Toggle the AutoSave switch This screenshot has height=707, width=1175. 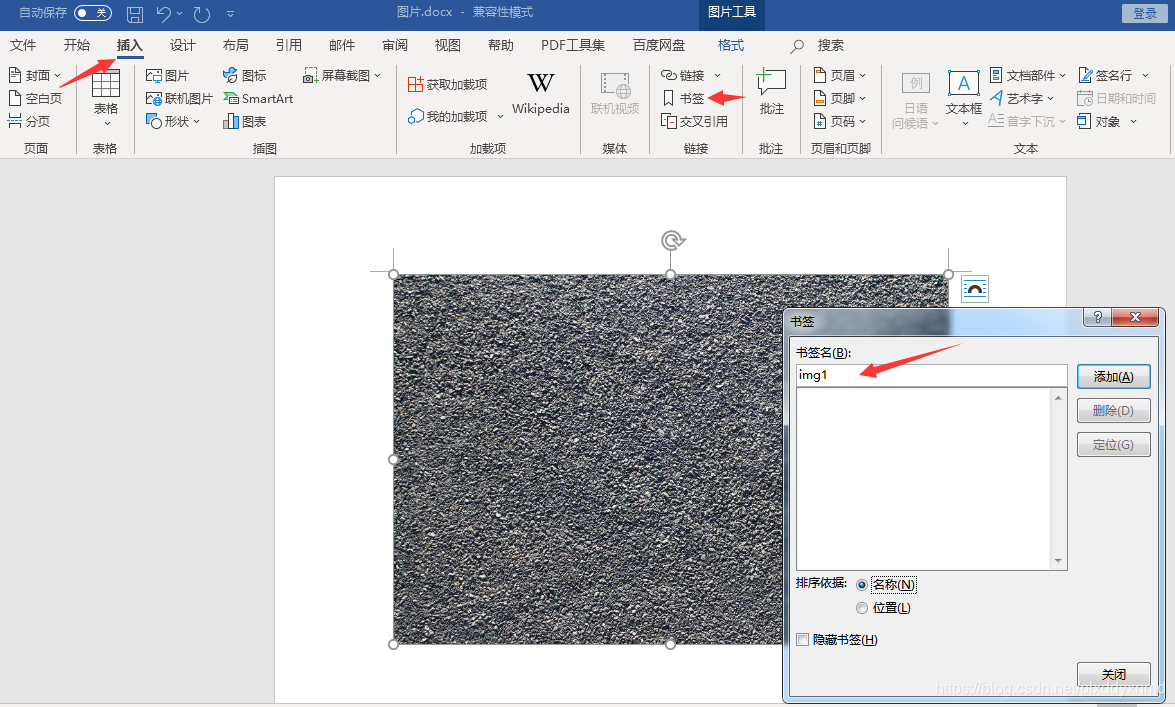(x=93, y=13)
